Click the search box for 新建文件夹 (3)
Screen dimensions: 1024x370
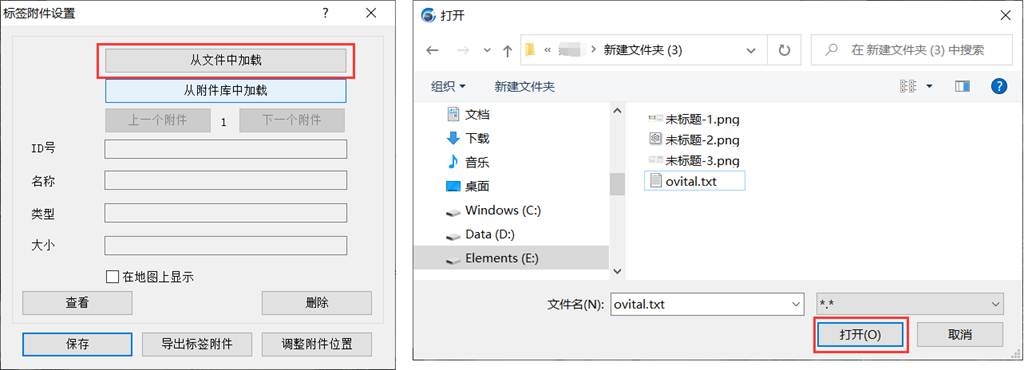(x=908, y=50)
